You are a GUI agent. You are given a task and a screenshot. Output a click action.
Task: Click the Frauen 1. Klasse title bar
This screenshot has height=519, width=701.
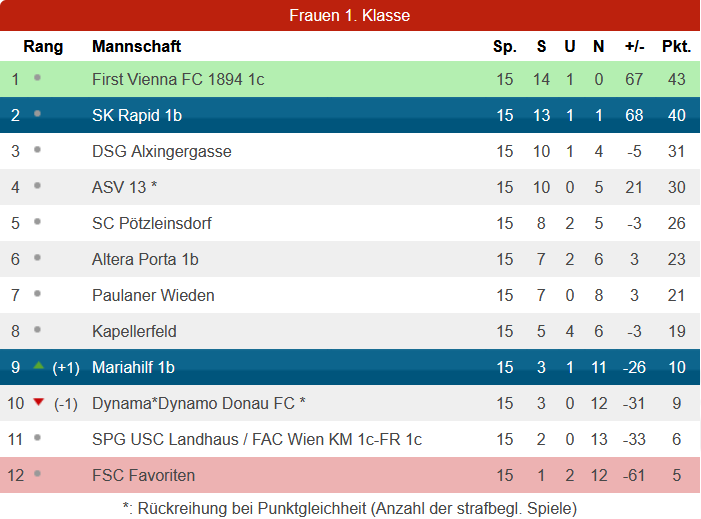(x=350, y=15)
